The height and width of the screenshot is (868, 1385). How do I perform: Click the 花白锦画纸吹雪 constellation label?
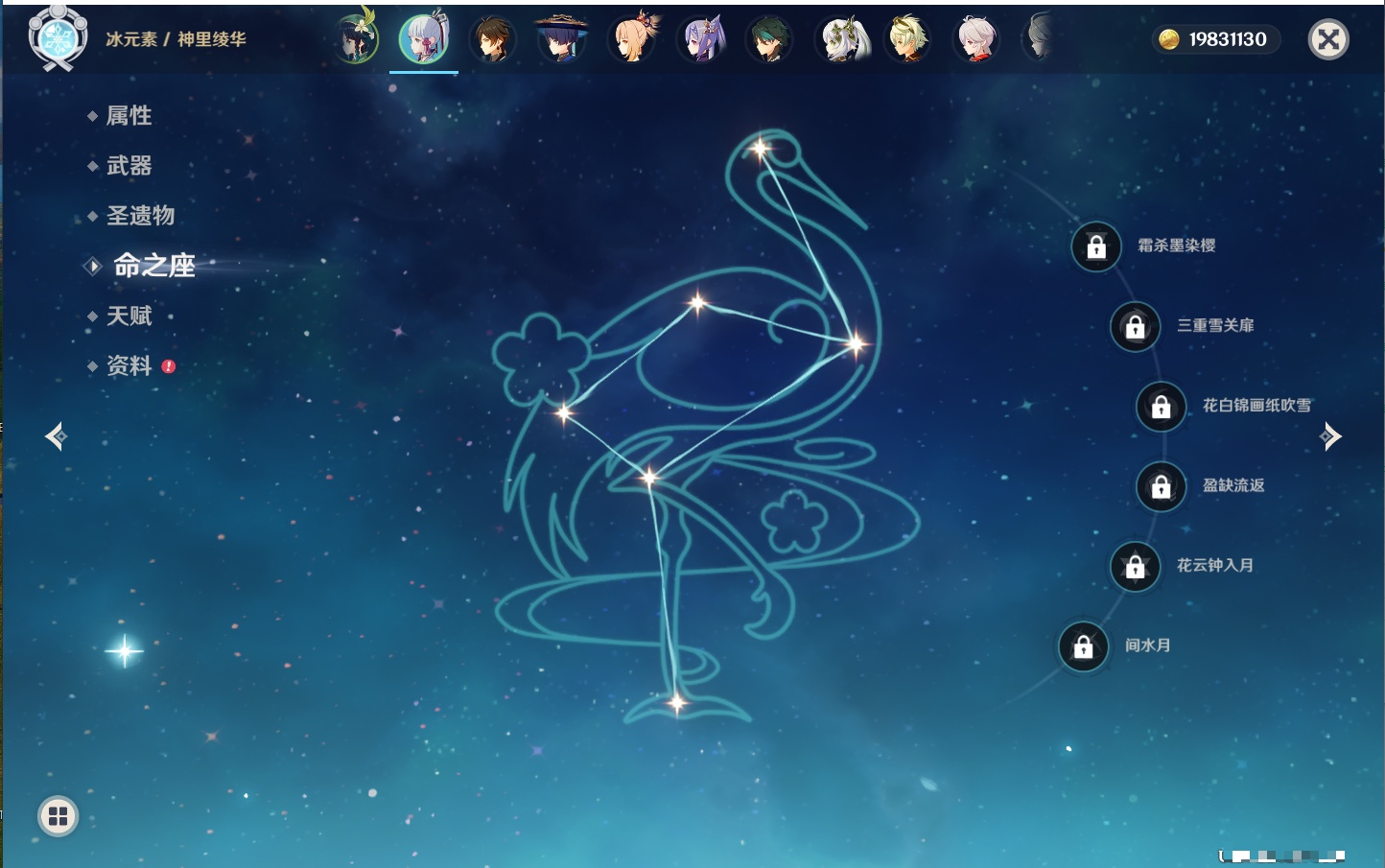pos(1256,405)
